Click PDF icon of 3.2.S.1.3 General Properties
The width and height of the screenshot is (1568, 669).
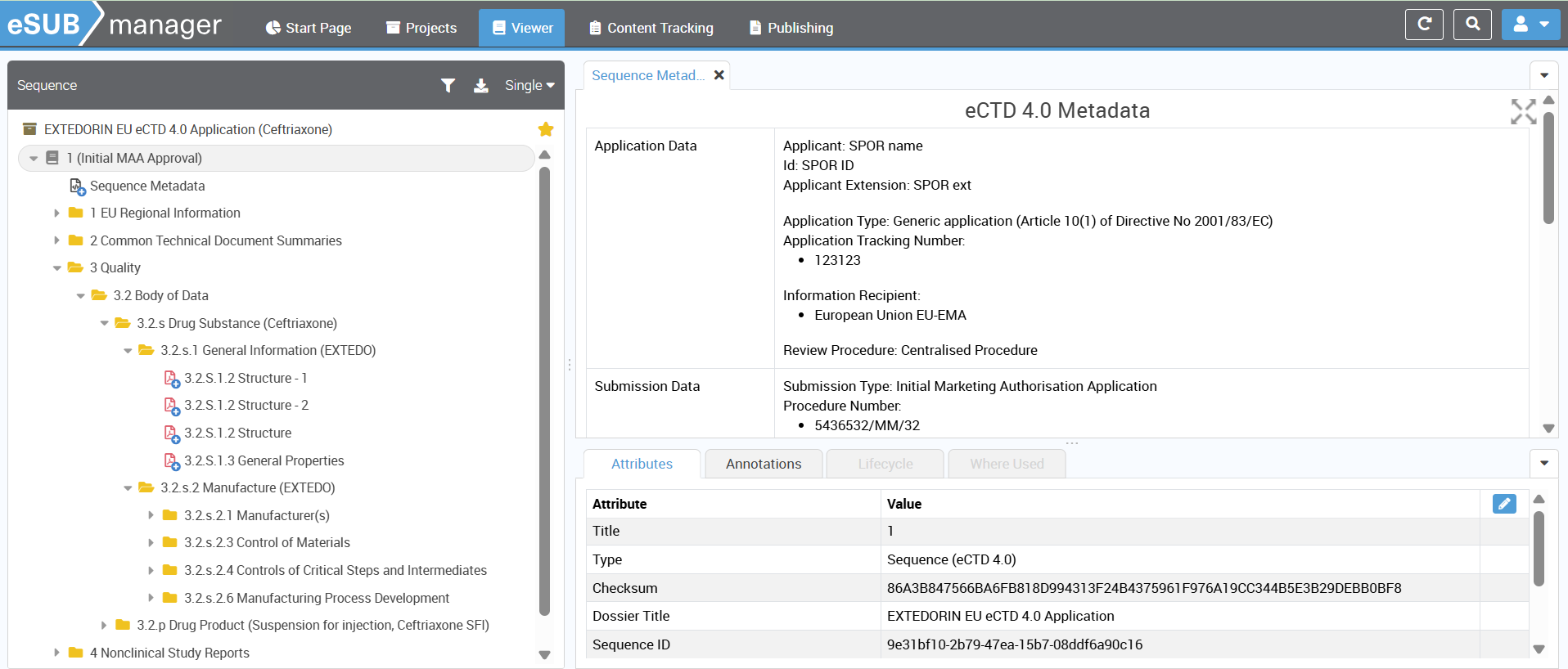click(x=172, y=461)
